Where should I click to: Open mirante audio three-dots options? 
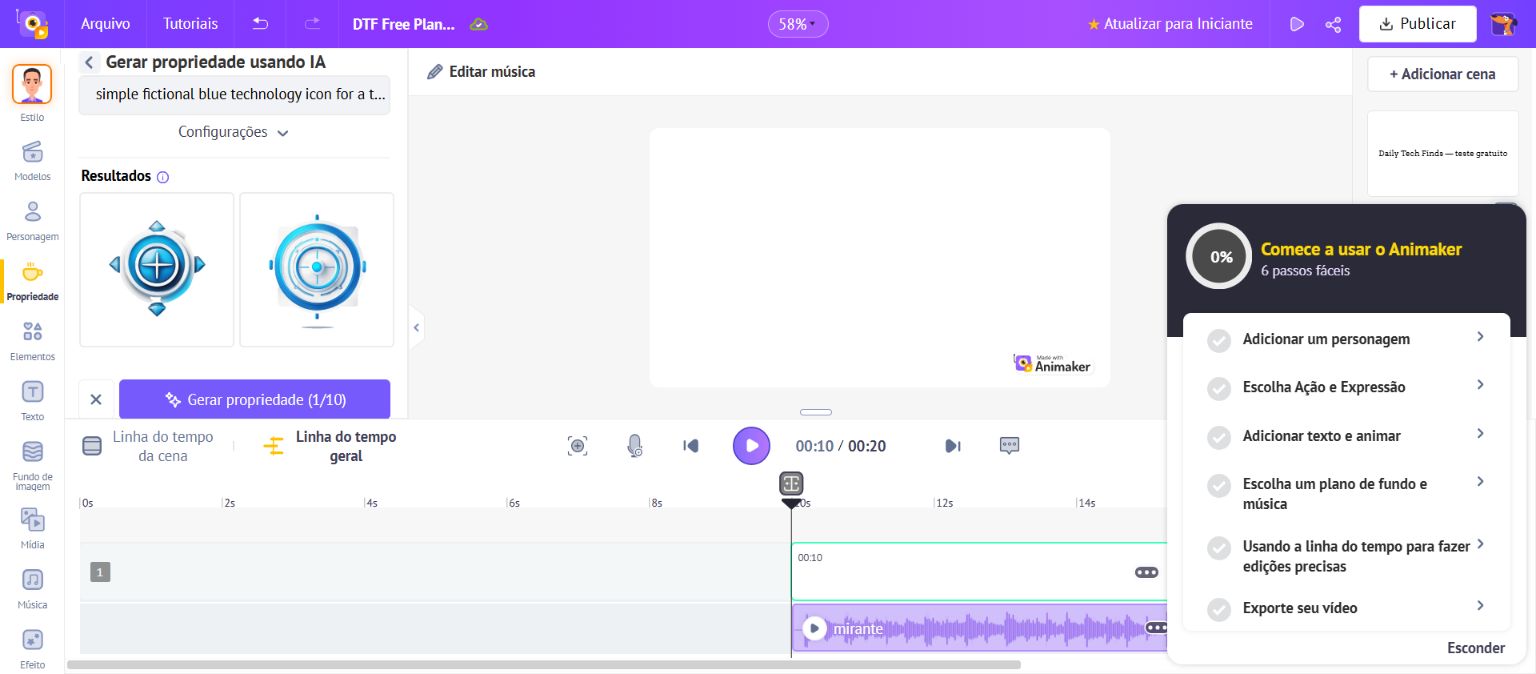(x=1156, y=628)
